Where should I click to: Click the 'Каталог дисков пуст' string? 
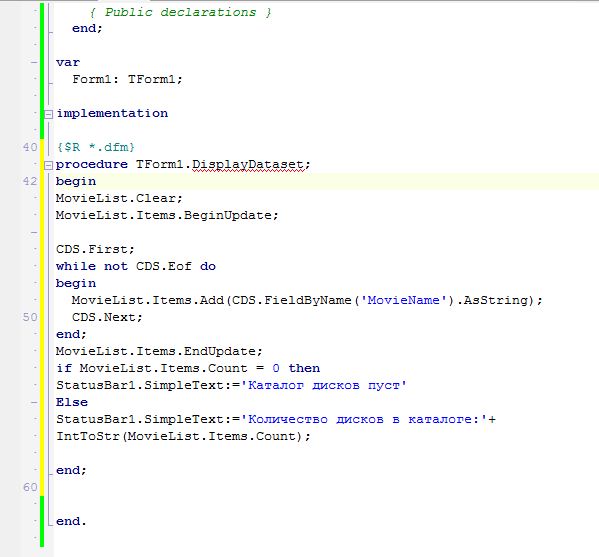coord(324,385)
